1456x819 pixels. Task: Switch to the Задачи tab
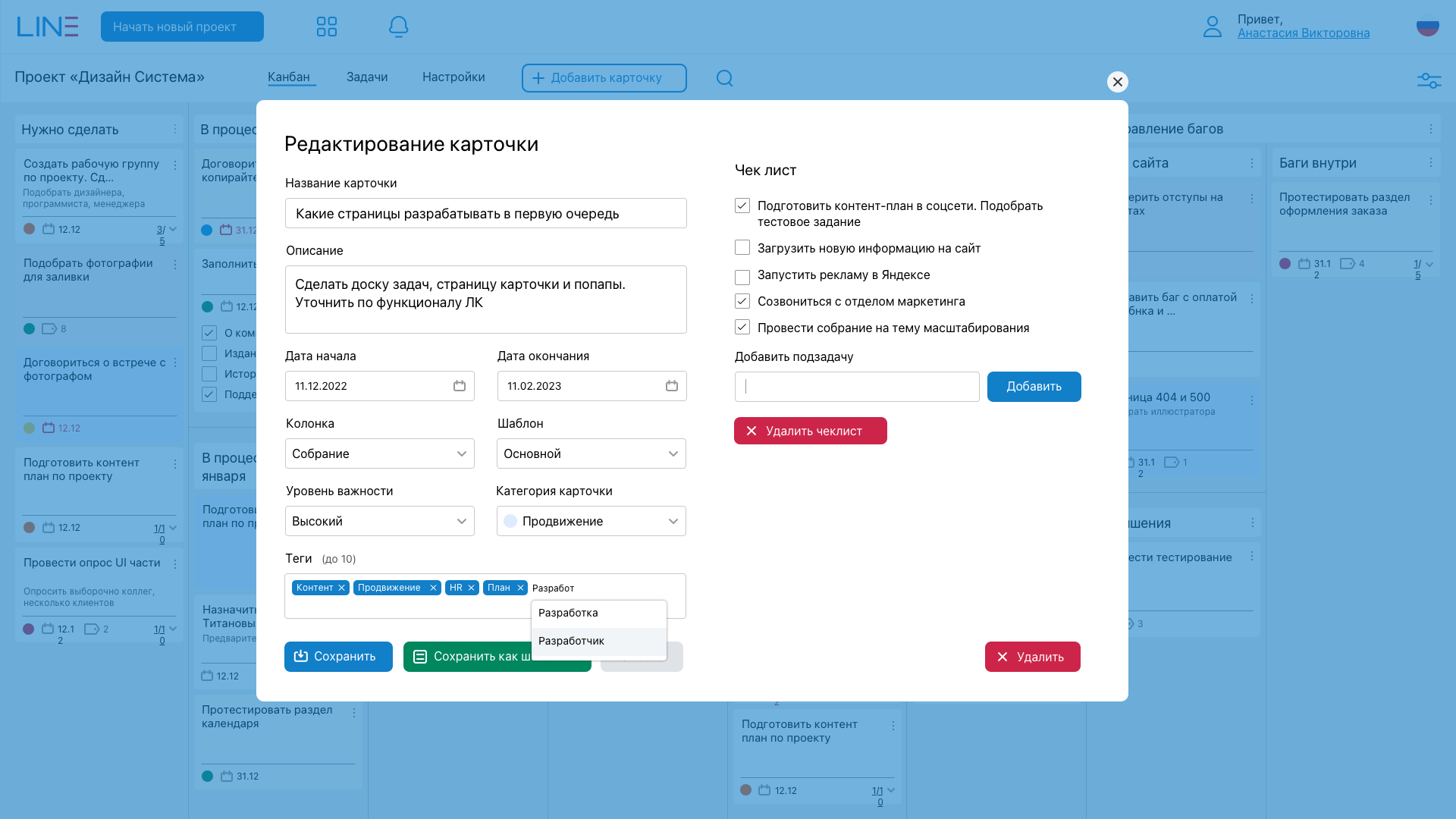tap(367, 77)
